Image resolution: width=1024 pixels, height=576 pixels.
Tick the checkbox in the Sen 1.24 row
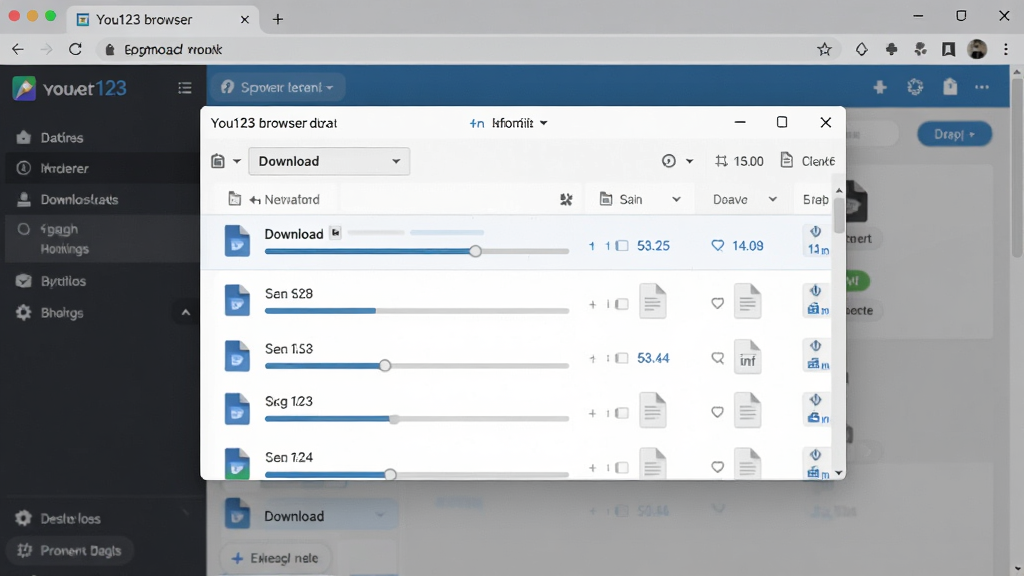[622, 468]
